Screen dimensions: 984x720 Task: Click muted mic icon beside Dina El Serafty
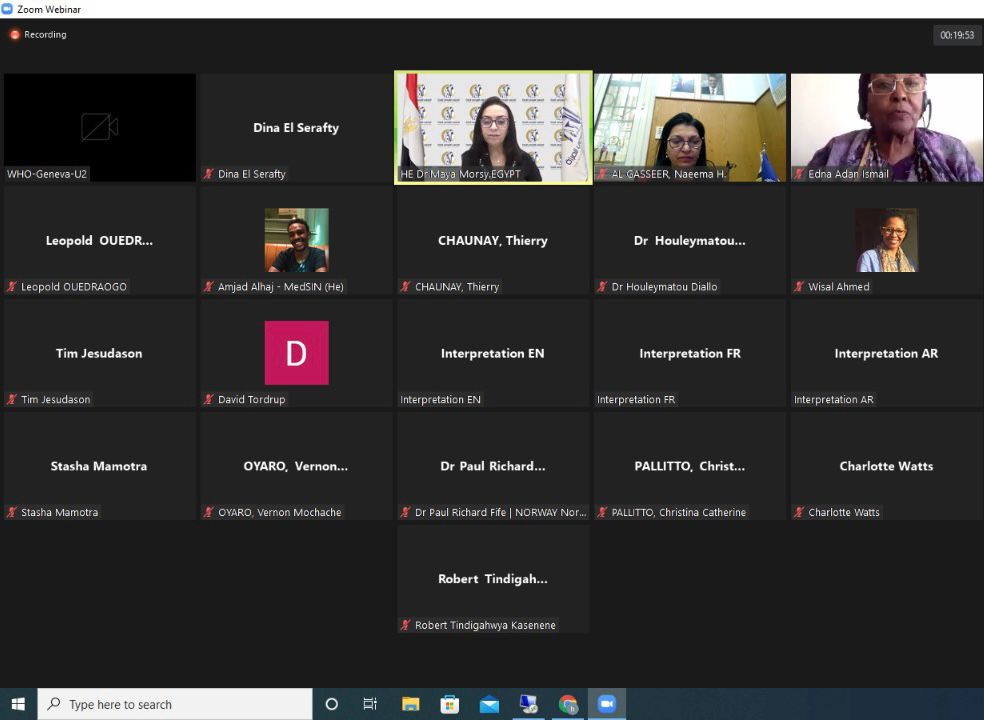point(209,174)
